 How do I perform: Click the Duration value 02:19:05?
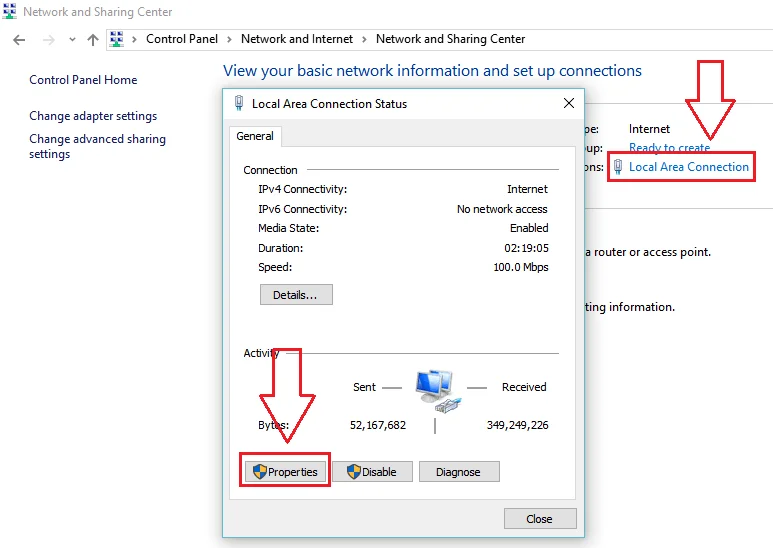(x=526, y=248)
